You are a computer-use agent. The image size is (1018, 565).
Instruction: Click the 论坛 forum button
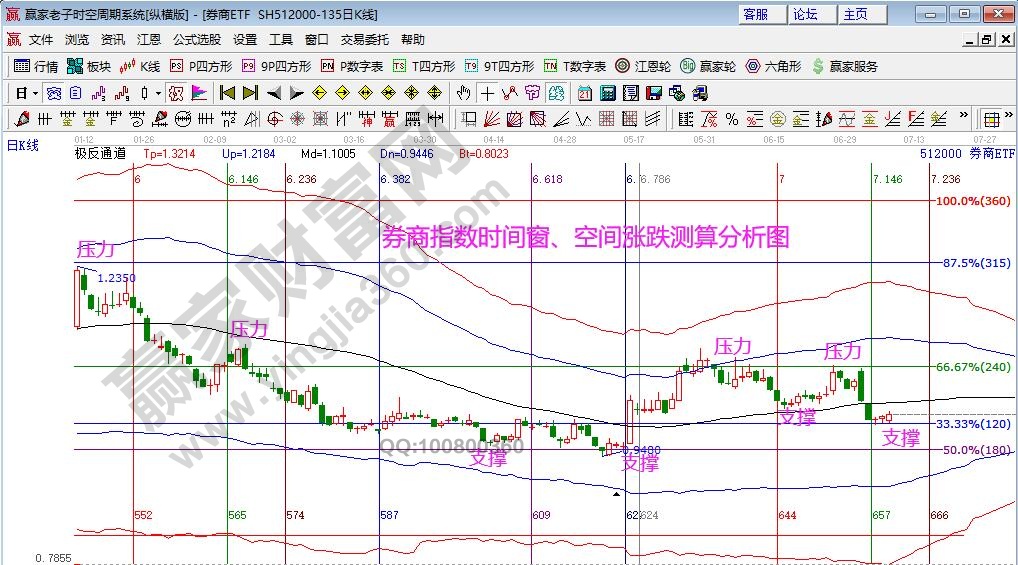[805, 14]
